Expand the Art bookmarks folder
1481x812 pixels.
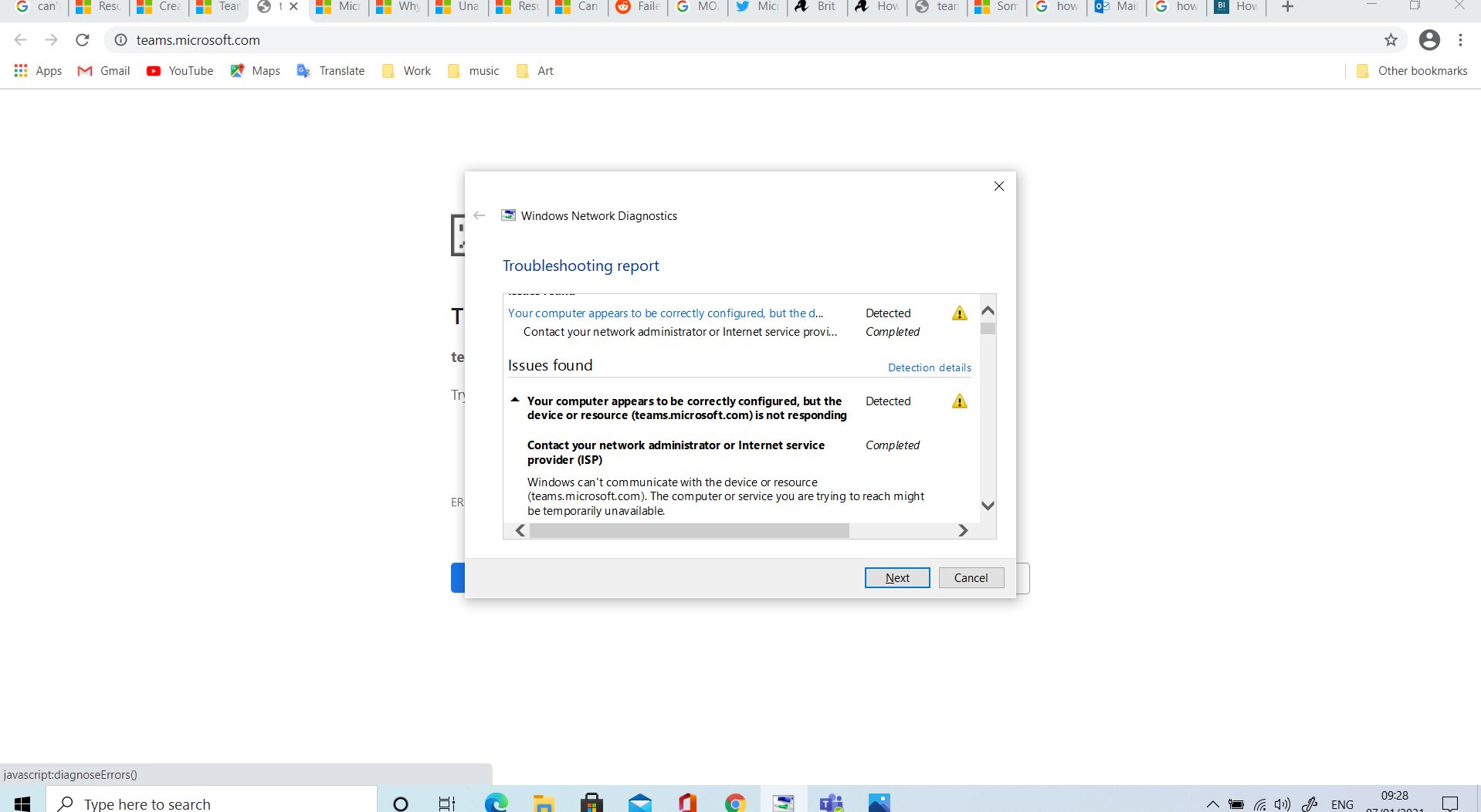[534, 71]
